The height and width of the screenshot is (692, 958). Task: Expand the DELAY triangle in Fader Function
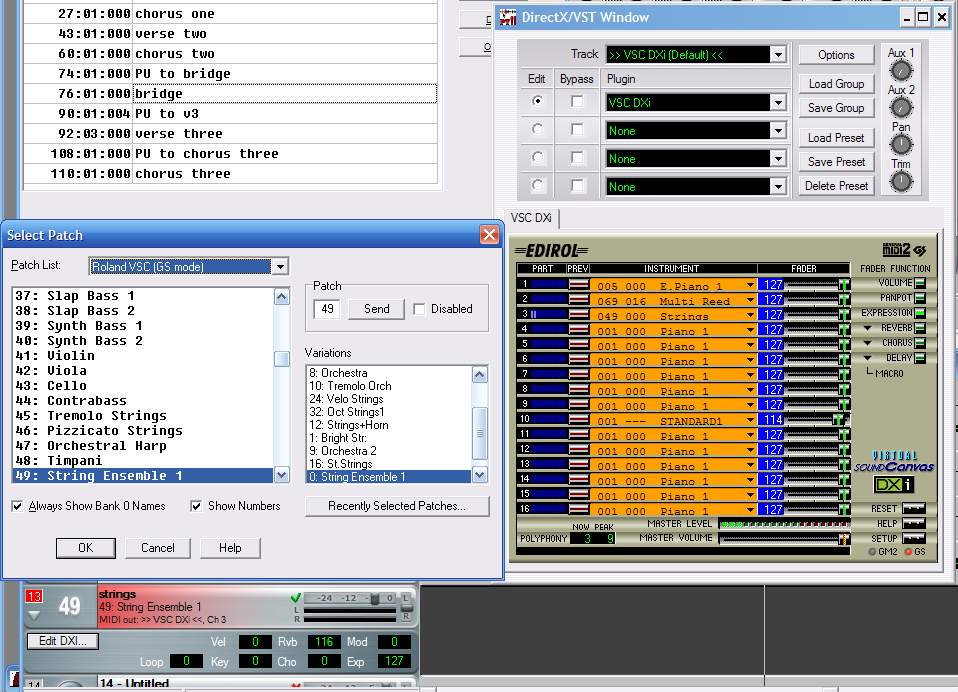[x=867, y=358]
